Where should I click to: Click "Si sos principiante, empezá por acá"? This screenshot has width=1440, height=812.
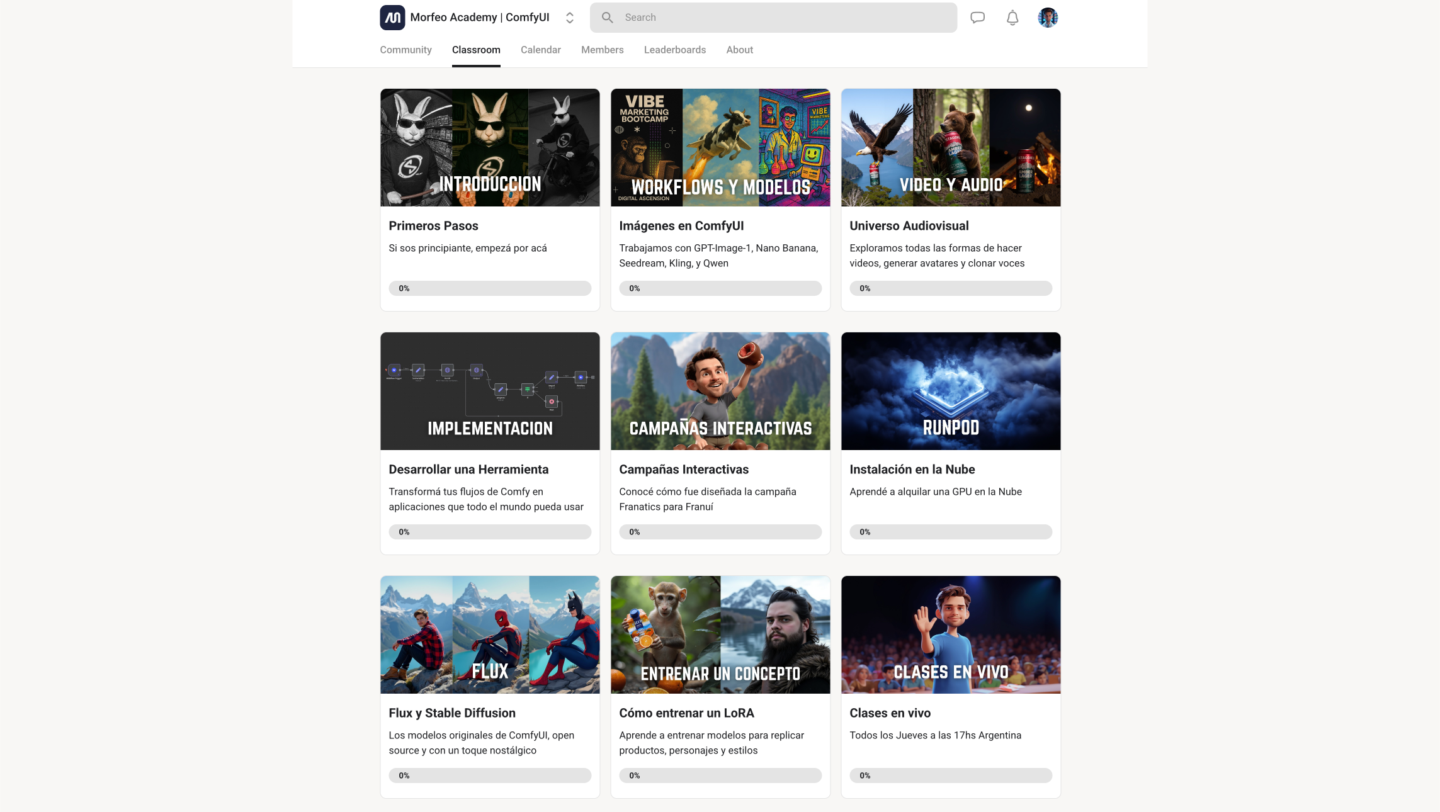tap(468, 248)
